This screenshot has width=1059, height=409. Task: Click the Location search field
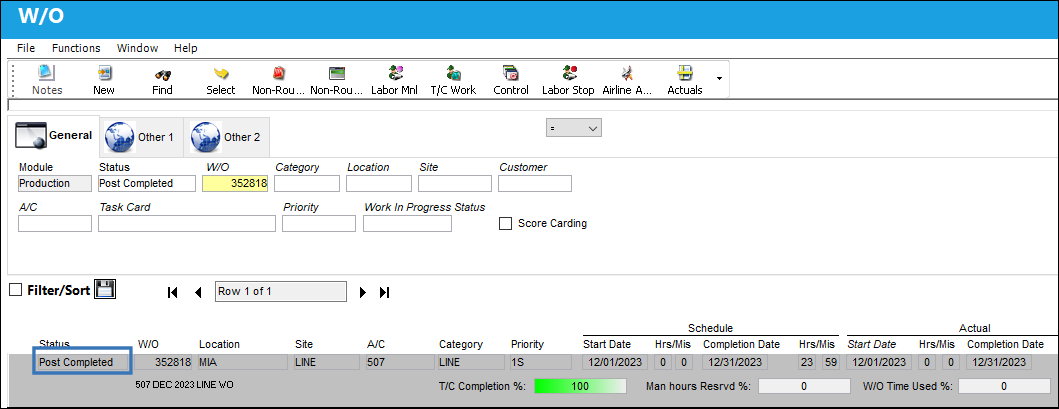pos(379,184)
